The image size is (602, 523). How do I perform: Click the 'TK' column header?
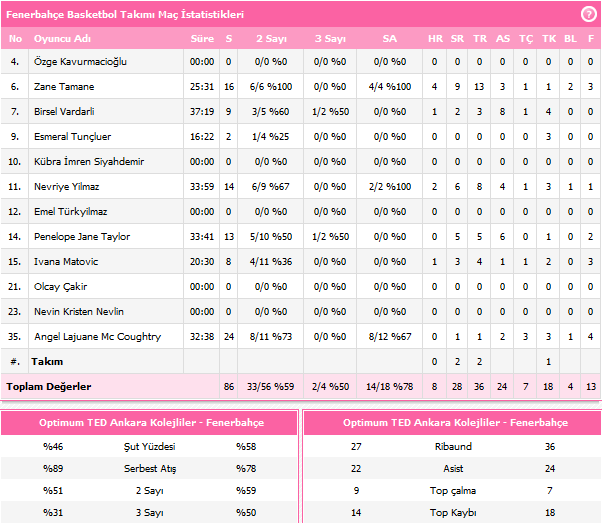[x=549, y=38]
